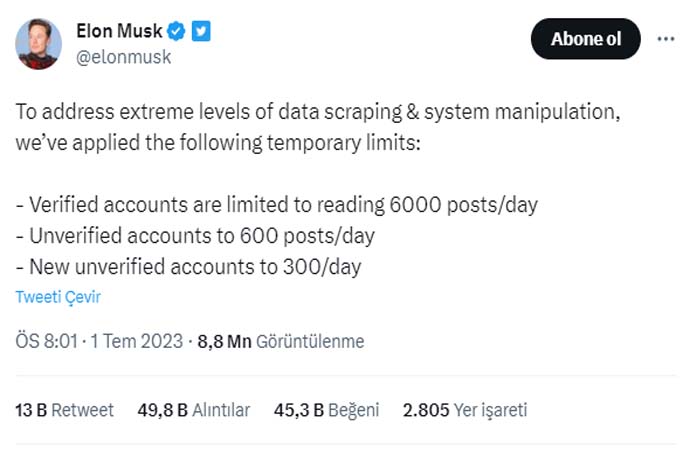Click the Abone ol subscribe button
The height and width of the screenshot is (450, 690).
(x=586, y=39)
